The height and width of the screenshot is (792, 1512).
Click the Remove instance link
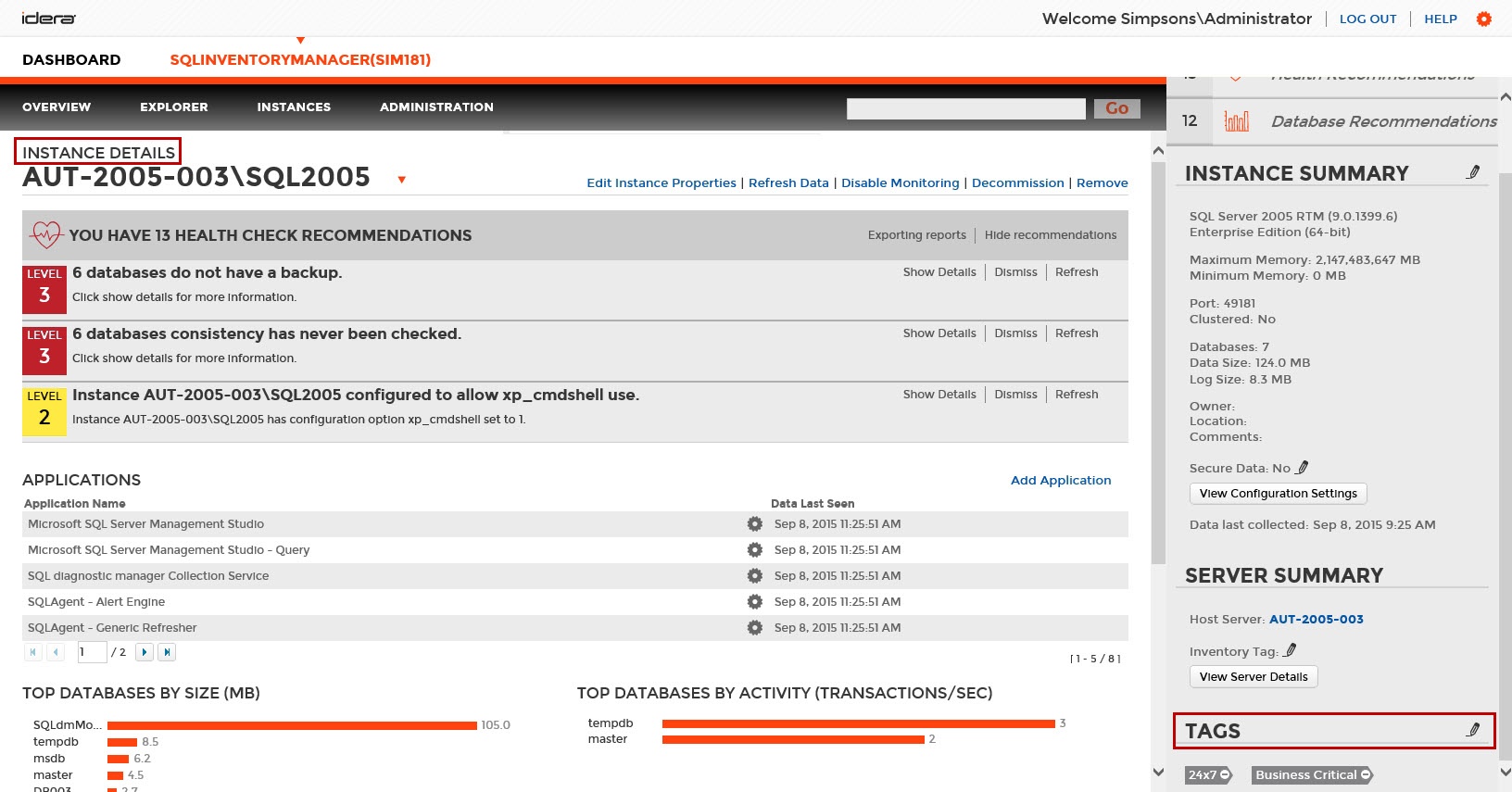(x=1102, y=183)
